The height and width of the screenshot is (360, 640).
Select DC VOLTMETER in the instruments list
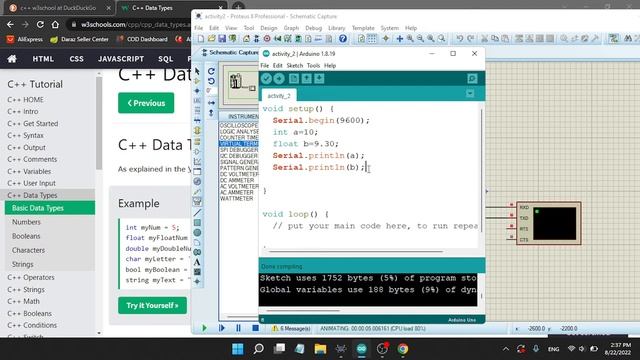click(239, 174)
